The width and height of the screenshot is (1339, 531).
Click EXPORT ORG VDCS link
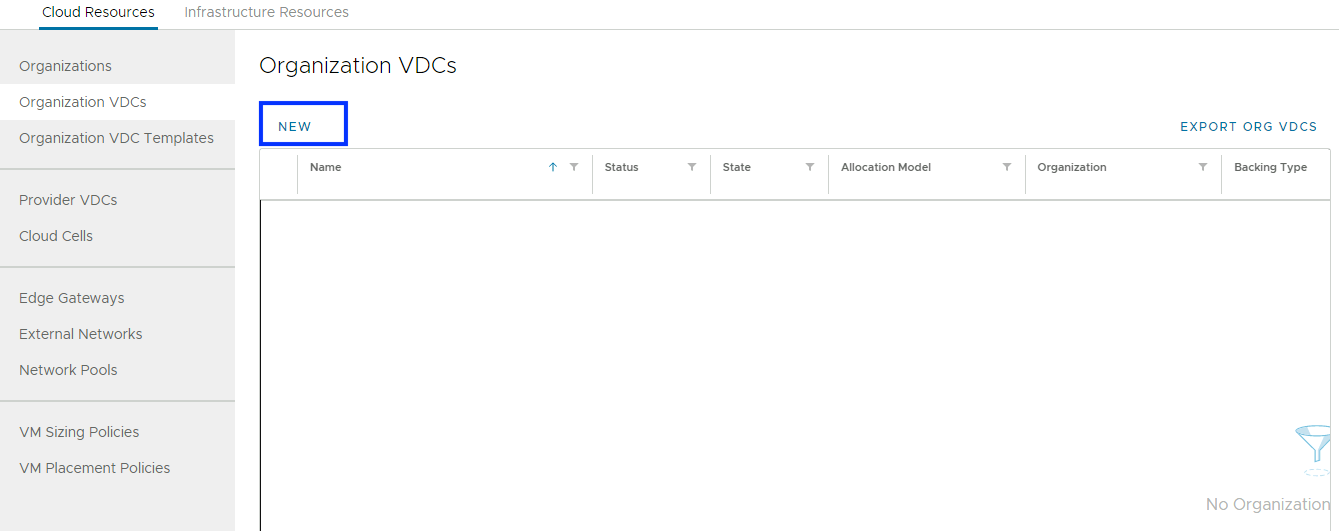point(1248,126)
